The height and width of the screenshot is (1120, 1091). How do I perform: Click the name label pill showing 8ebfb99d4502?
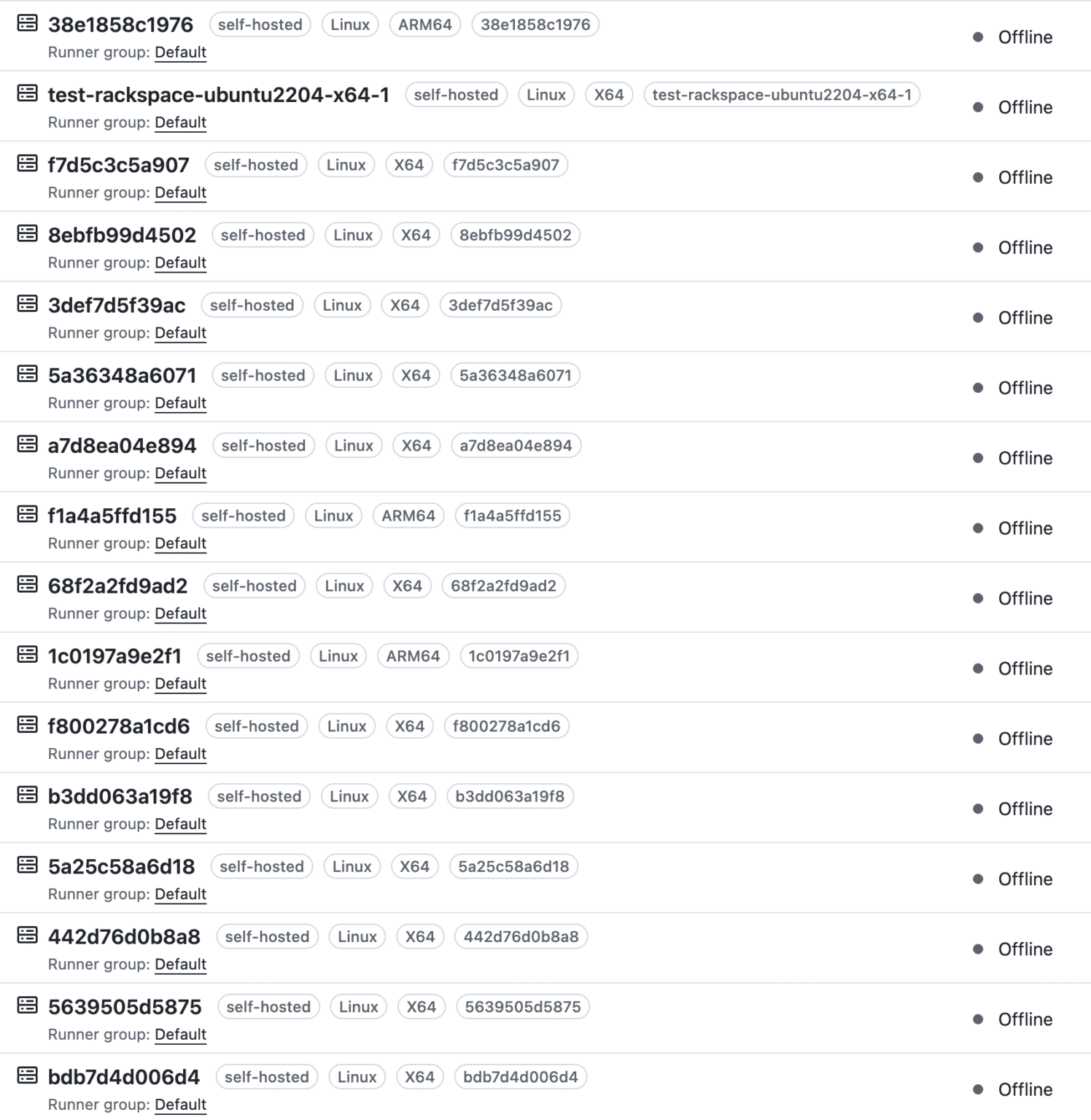pos(515,235)
